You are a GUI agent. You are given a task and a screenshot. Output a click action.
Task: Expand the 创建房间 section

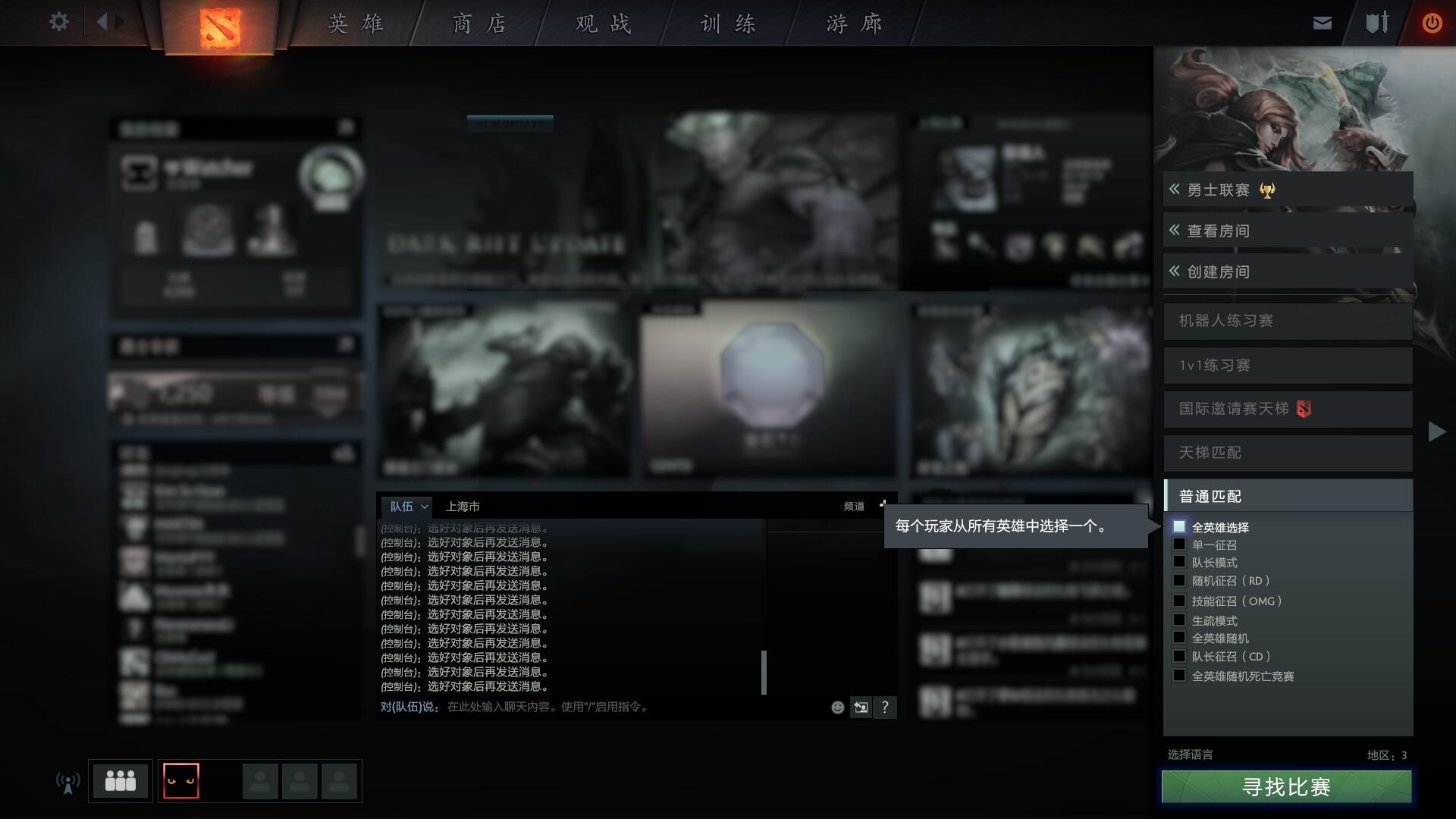tap(1287, 271)
